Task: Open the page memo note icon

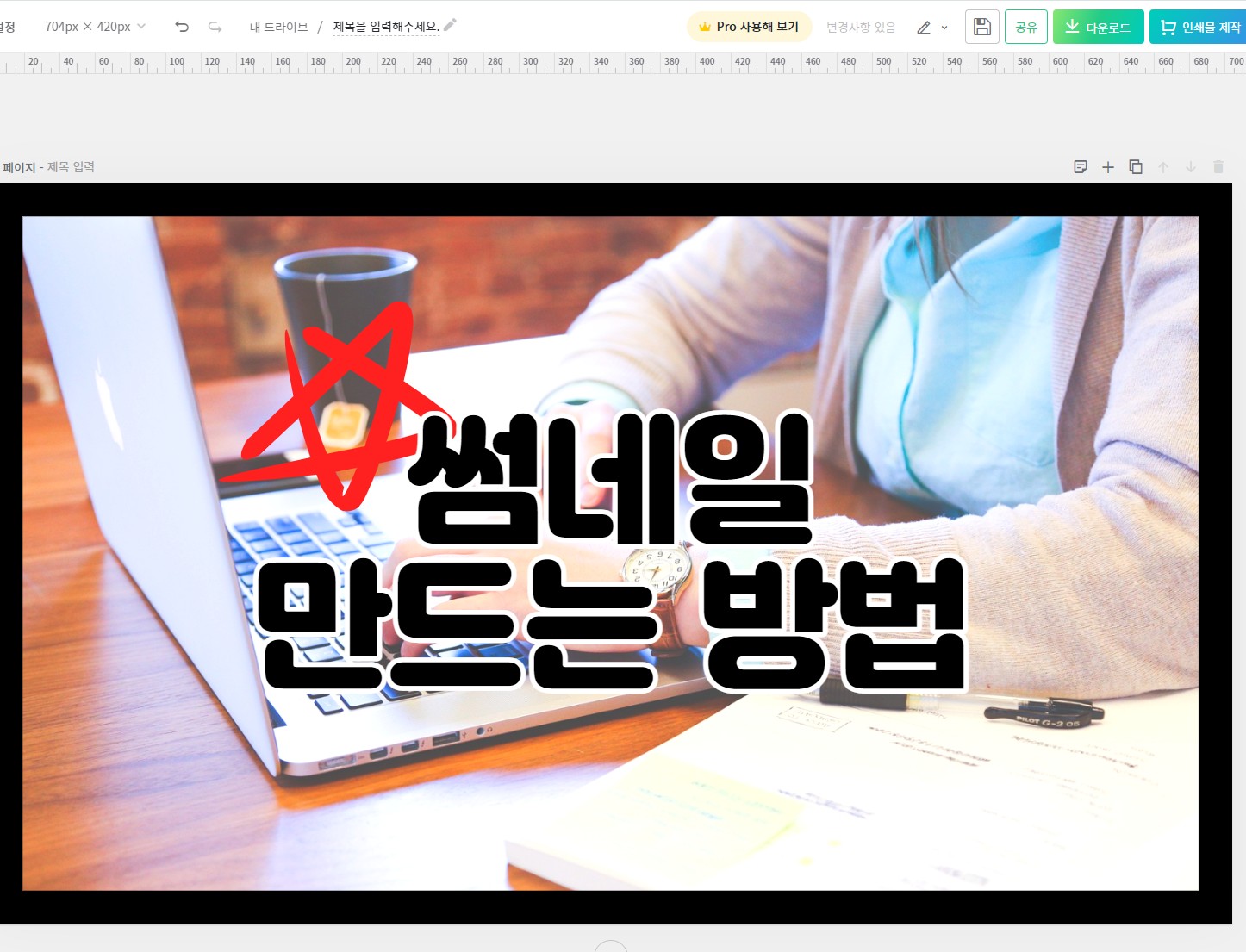Action: (x=1081, y=166)
